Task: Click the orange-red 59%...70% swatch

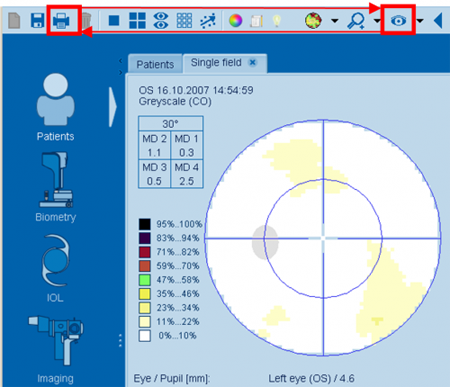Action: pos(145,266)
